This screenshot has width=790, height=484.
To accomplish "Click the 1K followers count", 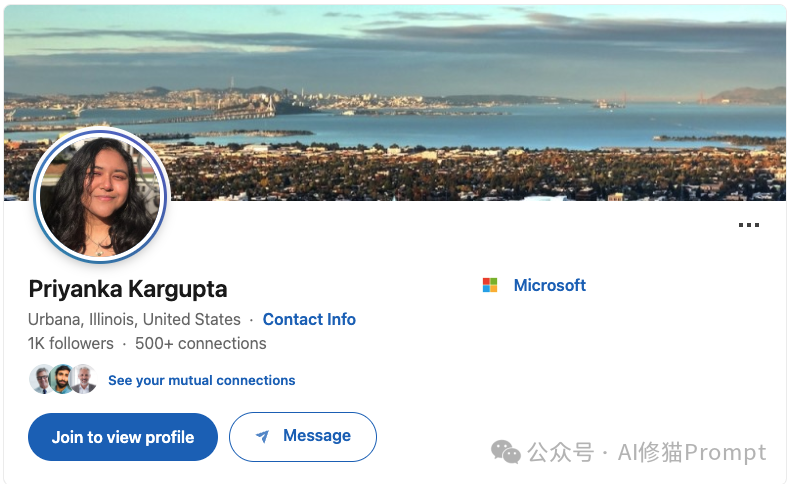I will (71, 343).
